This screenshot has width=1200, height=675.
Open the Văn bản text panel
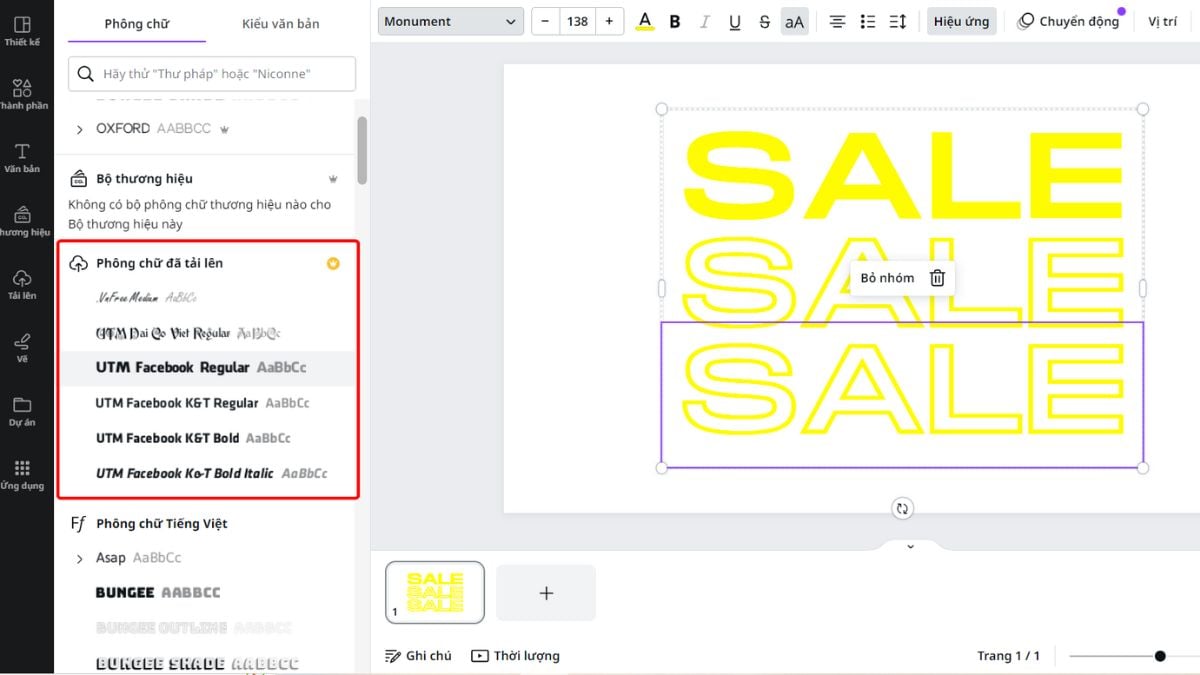pos(22,158)
